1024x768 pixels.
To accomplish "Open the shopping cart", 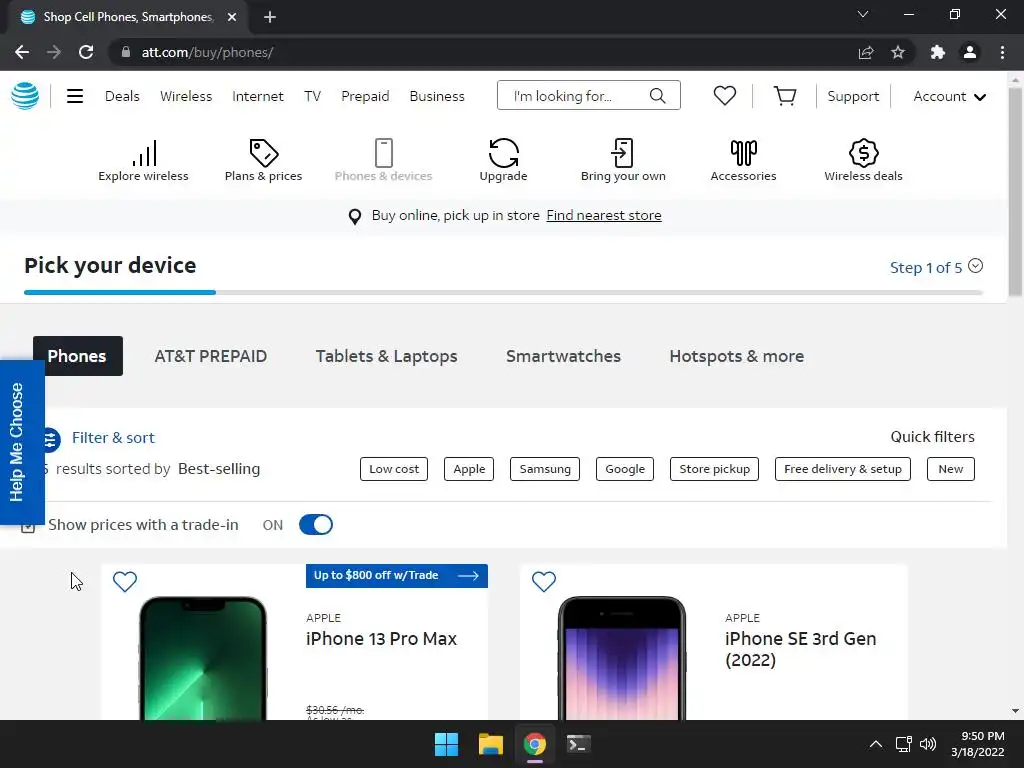I will pyautogui.click(x=784, y=96).
